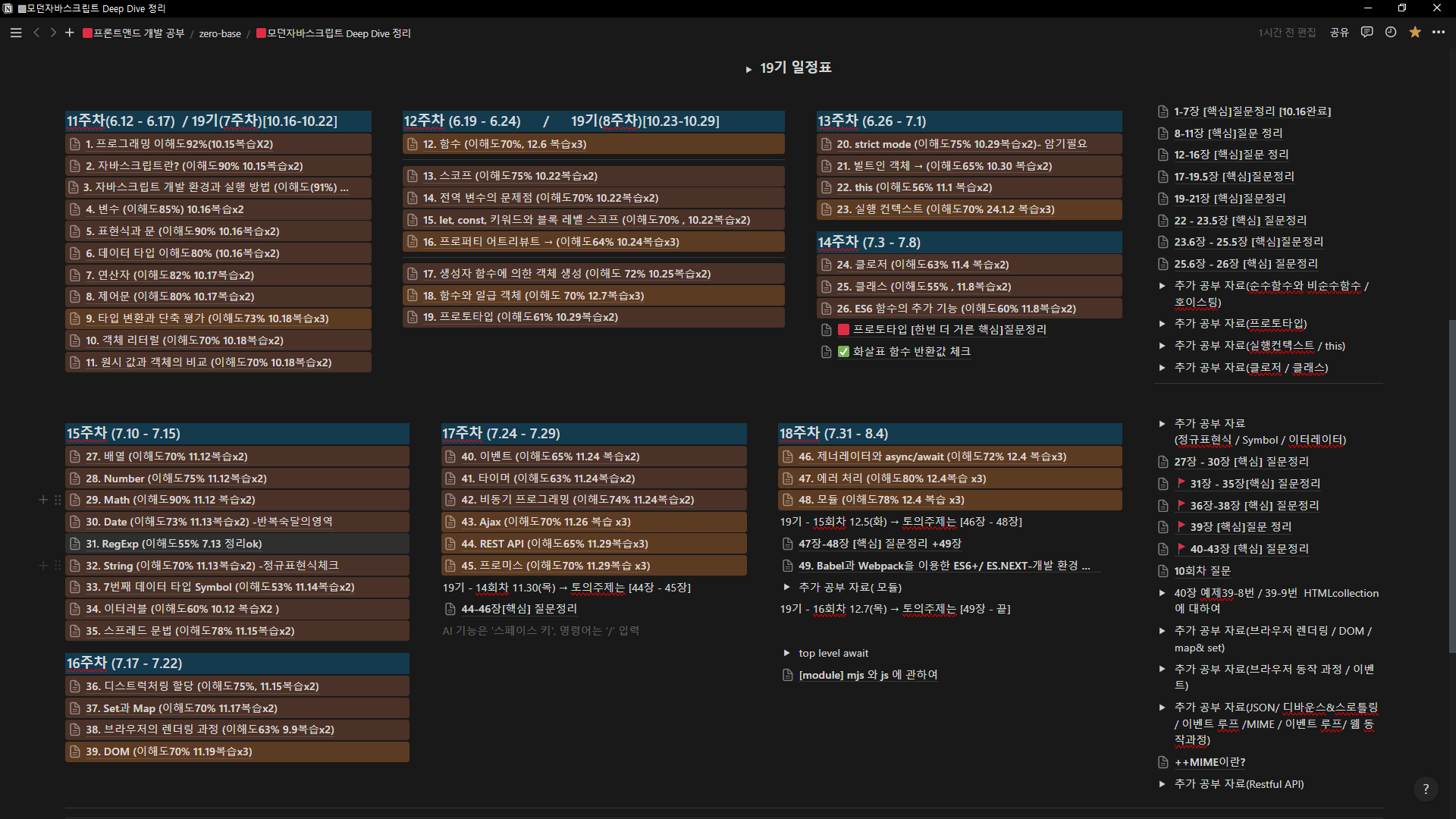This screenshot has height=819, width=1456.
Task: Click the page icon of '46. 제너레이터와 async/await'
Action: 788,457
